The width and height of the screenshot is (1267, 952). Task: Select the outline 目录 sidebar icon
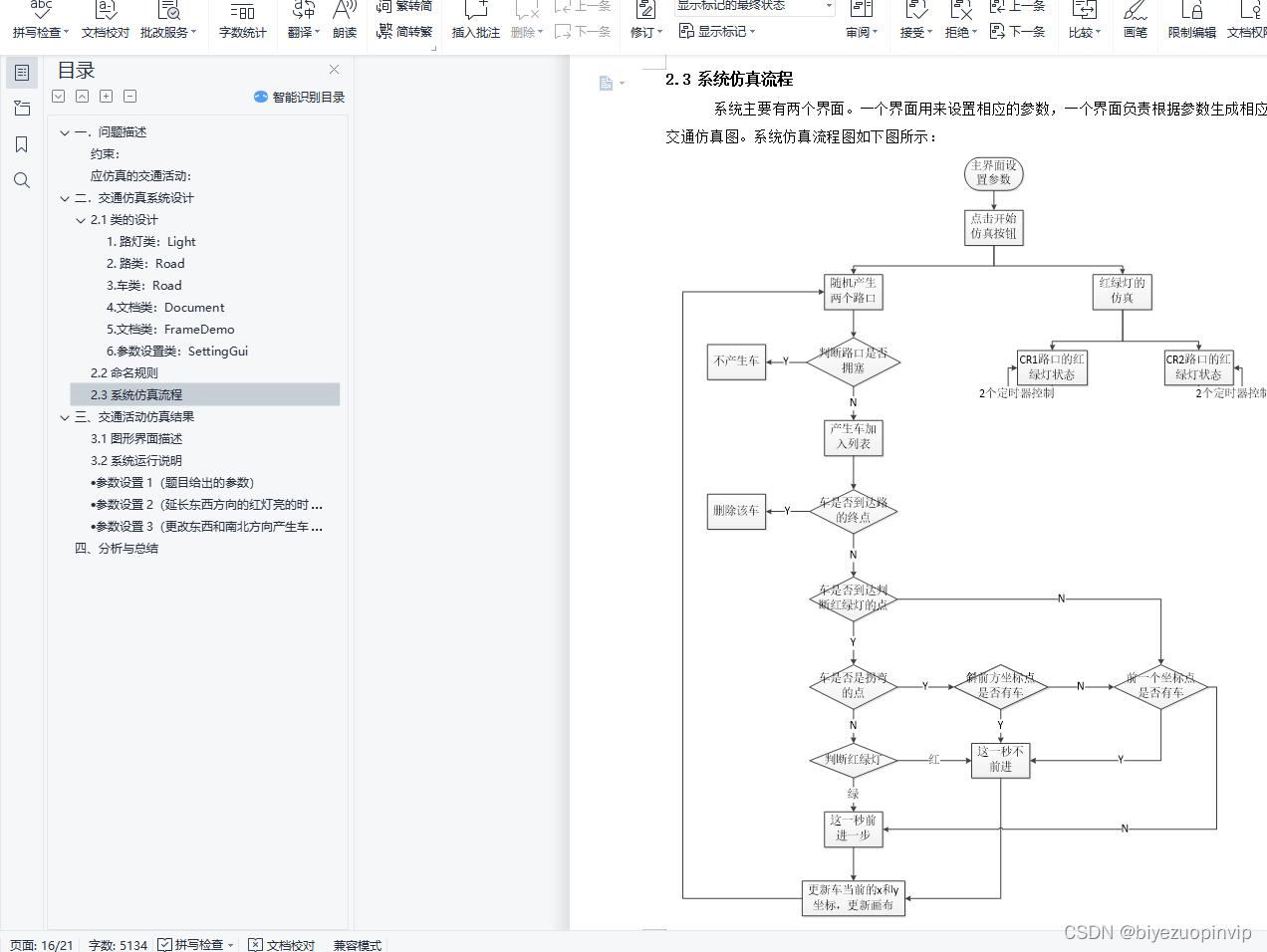[x=22, y=73]
